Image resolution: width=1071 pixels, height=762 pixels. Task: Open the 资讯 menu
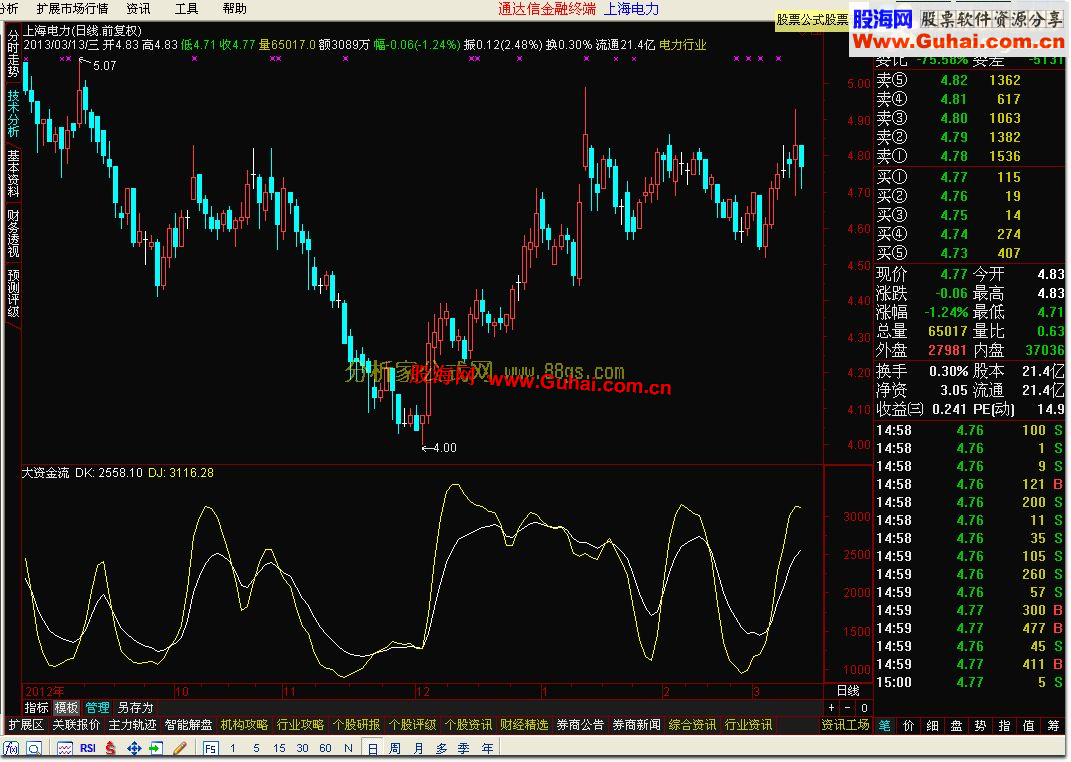[x=138, y=8]
